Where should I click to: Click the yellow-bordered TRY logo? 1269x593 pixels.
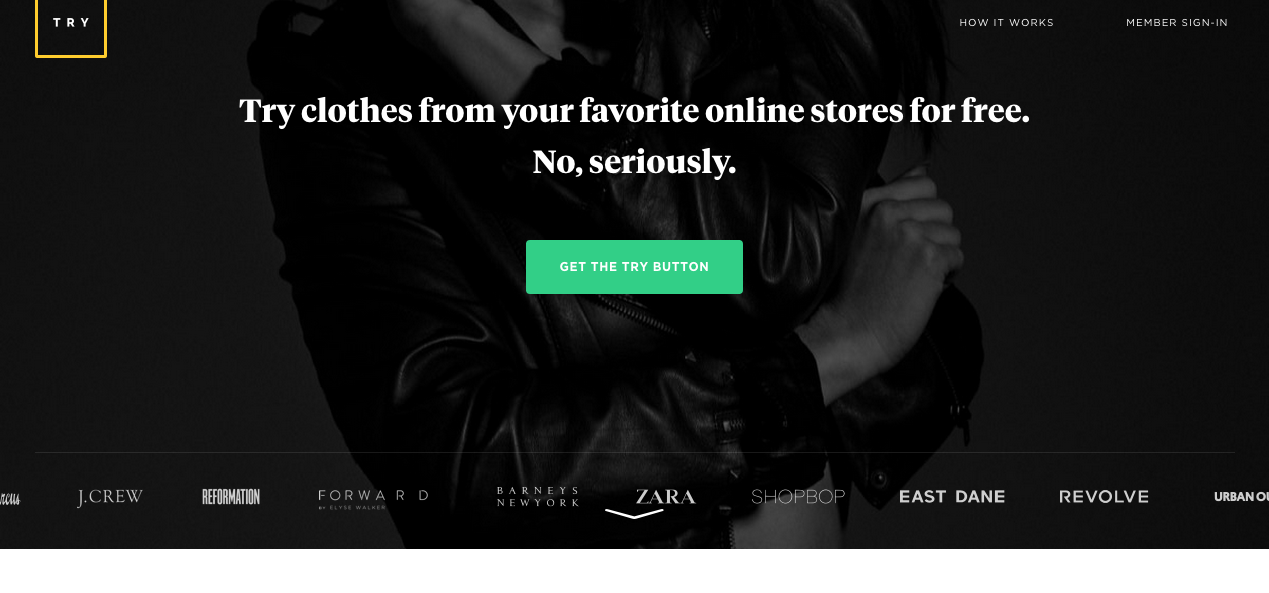pyautogui.click(x=71, y=27)
